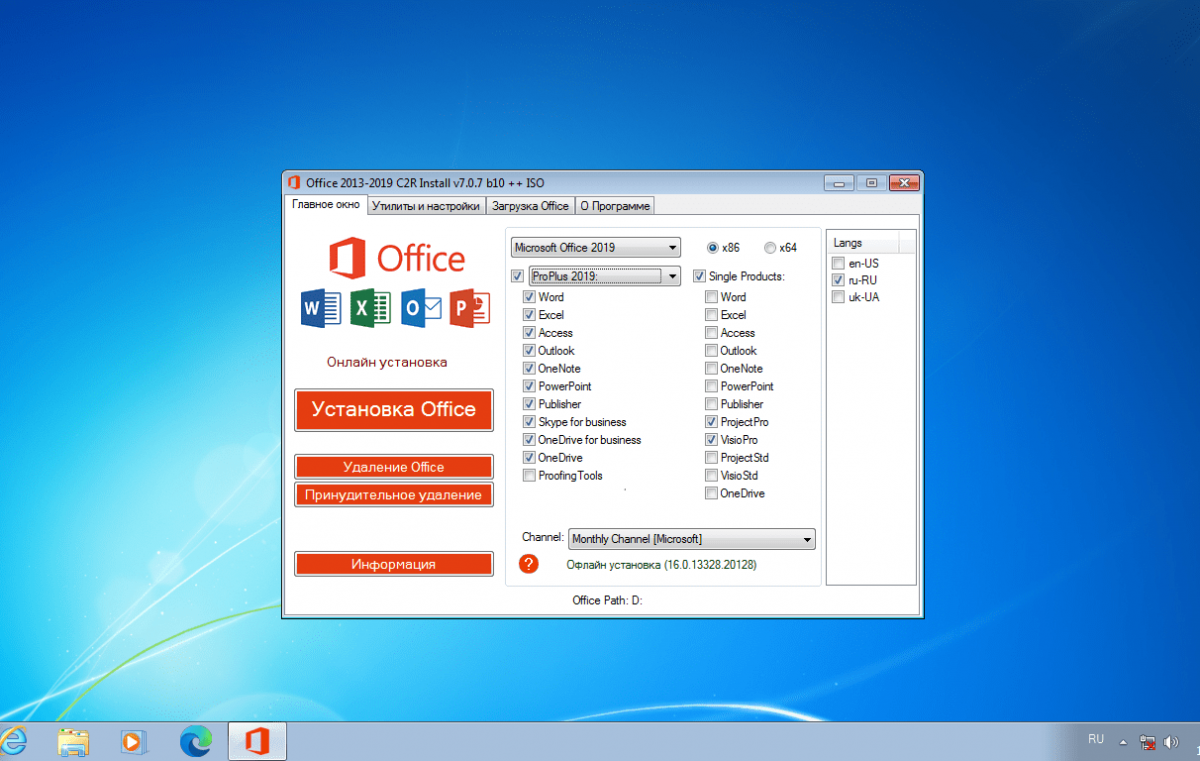Screen dimensions: 1200x761
Task: Uncheck Skype for business checkbox
Action: click(x=529, y=422)
